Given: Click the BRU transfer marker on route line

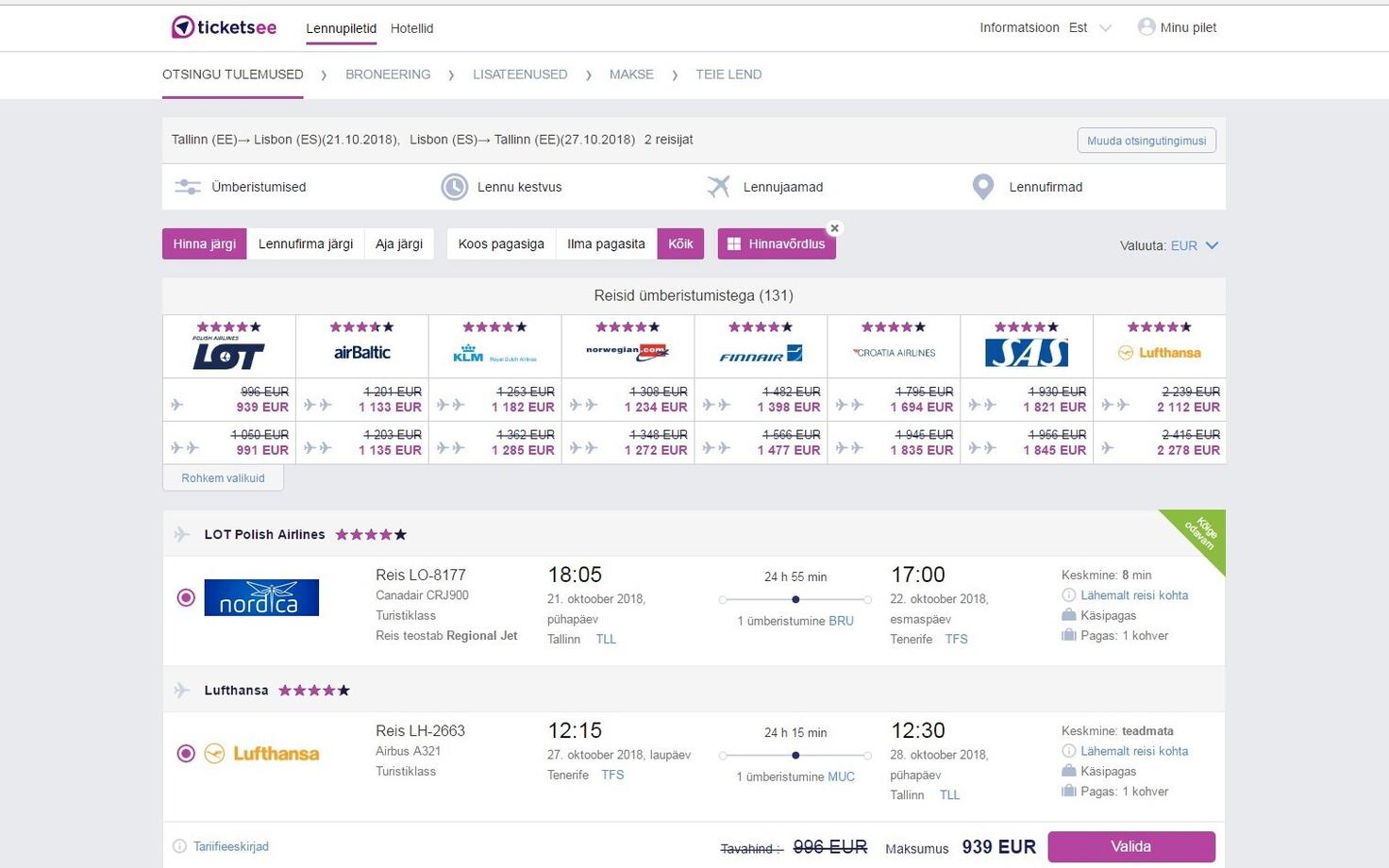Looking at the screenshot, I should pyautogui.click(x=795, y=599).
